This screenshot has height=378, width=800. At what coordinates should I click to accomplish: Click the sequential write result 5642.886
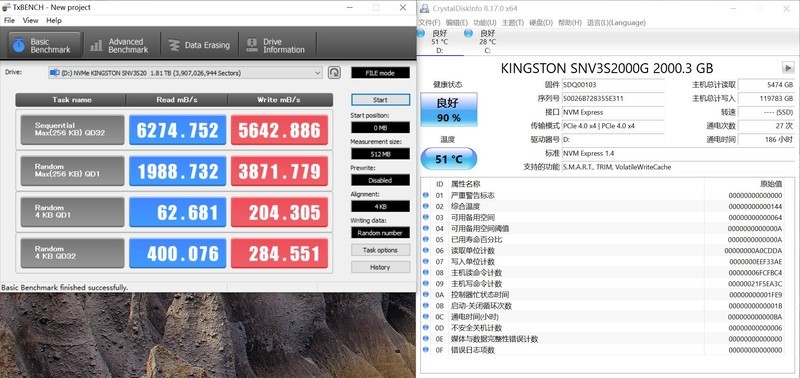[x=280, y=130]
